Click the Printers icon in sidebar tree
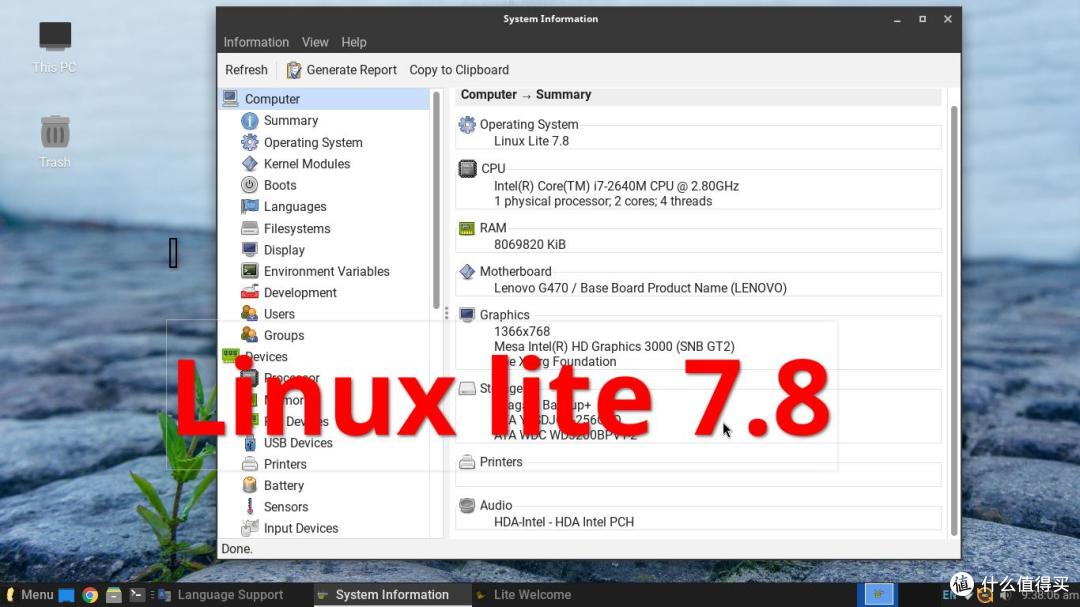The image size is (1080, 607). (249, 464)
